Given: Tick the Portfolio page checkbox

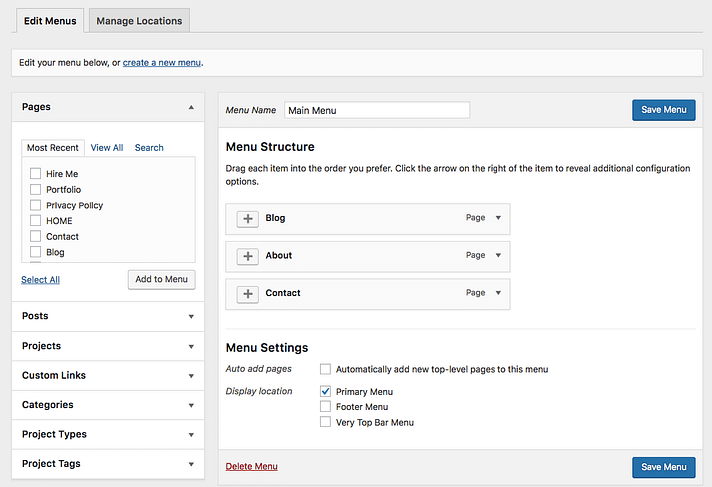Looking at the screenshot, I should pyautogui.click(x=36, y=190).
